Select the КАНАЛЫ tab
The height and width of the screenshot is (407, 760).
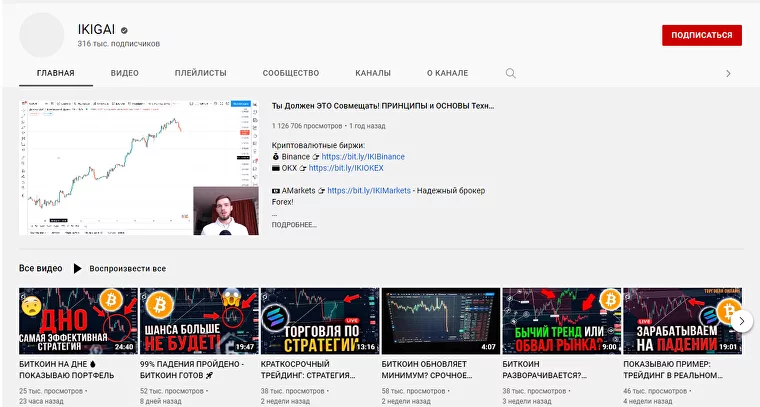(373, 73)
